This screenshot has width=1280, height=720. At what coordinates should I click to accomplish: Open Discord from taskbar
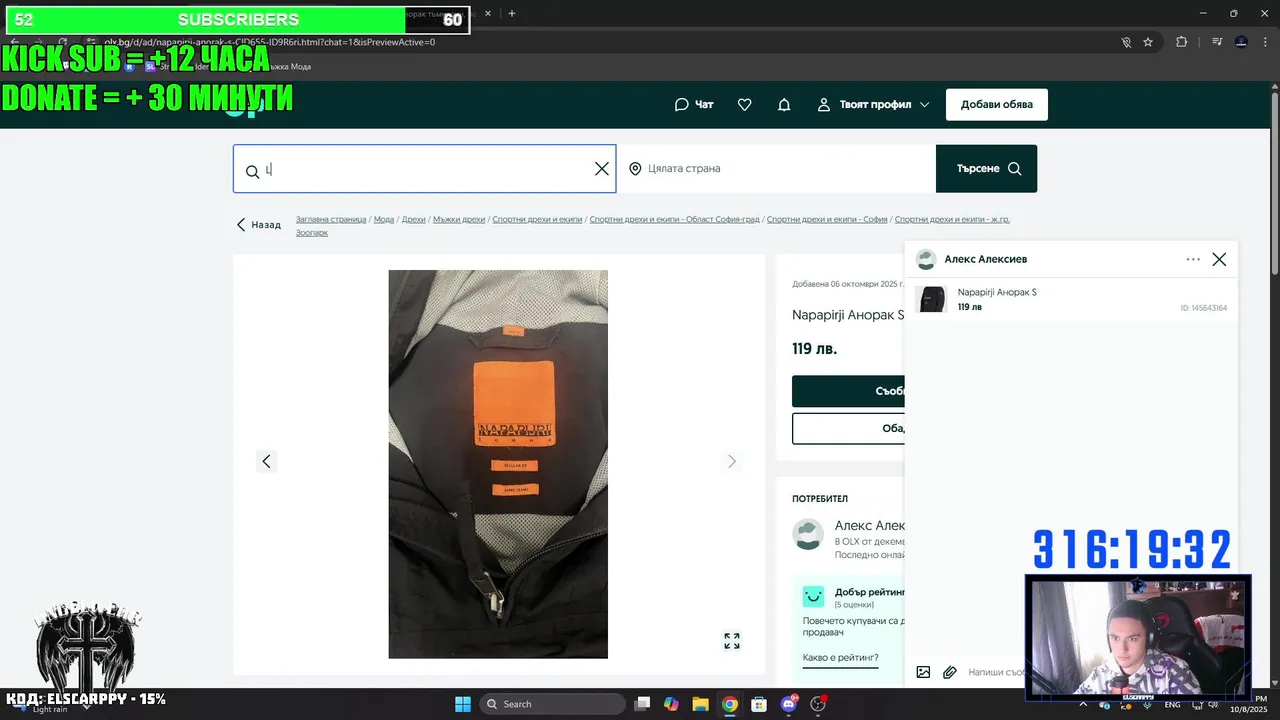click(x=789, y=704)
